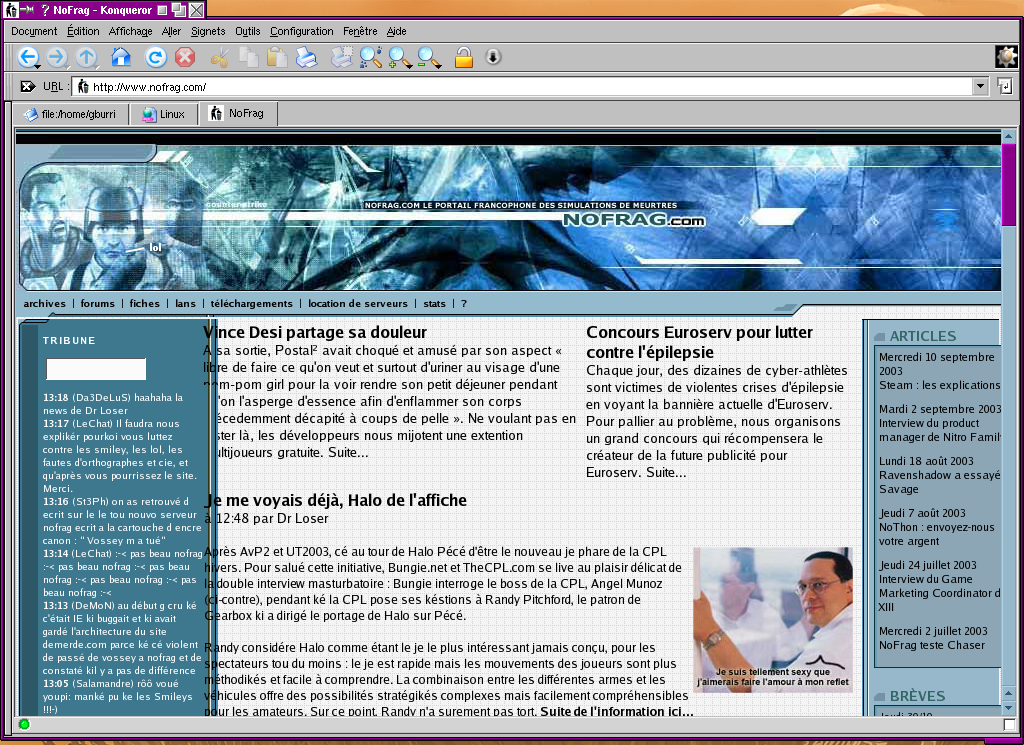This screenshot has height=745, width=1024.
Task: Decrease font size with zoom-out magnifier
Action: tap(427, 57)
